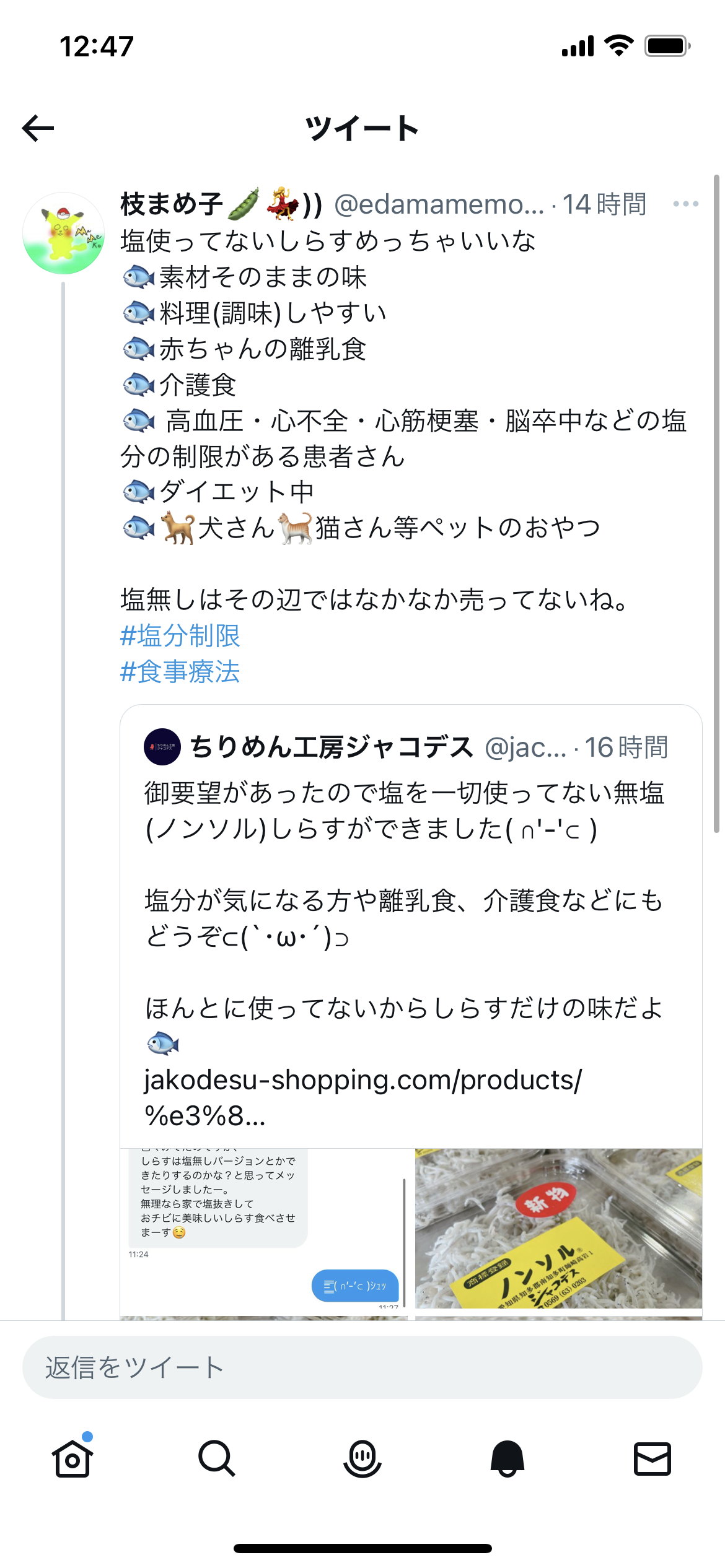725x1568 pixels.
Task: Open the Spaces microphone tab icon
Action: (x=362, y=1458)
